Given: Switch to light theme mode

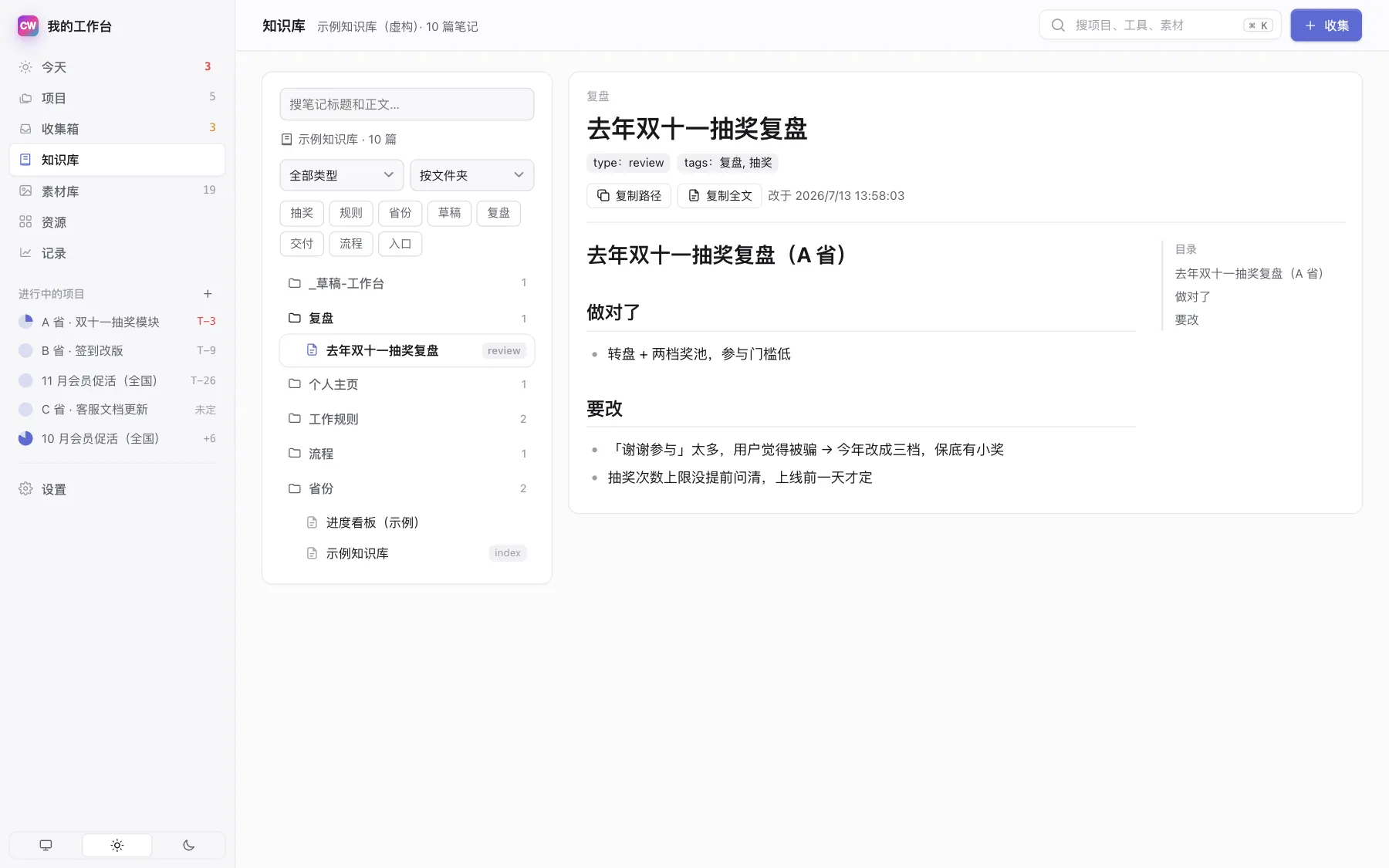Looking at the screenshot, I should tap(117, 845).
